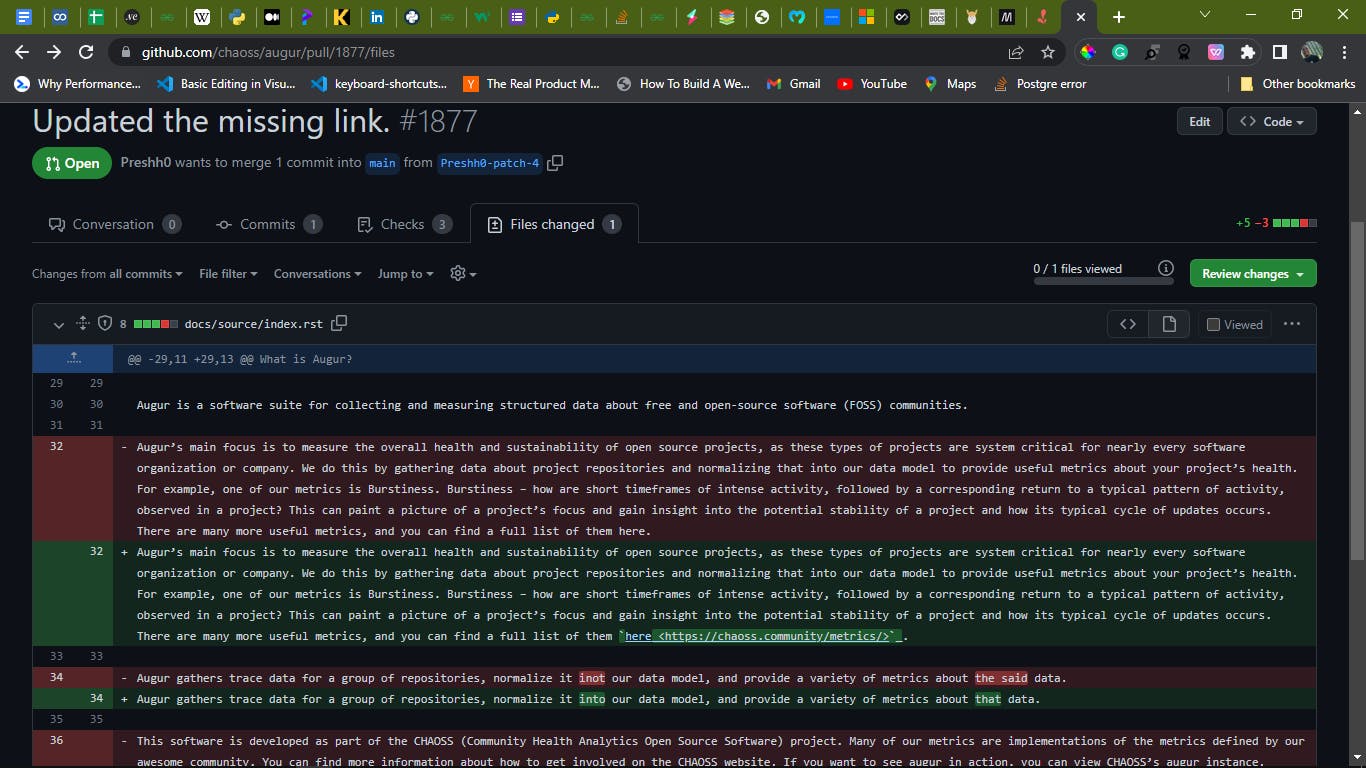Toggle Chrome side panel
Screen dimensions: 1366x768
pos(1279,52)
